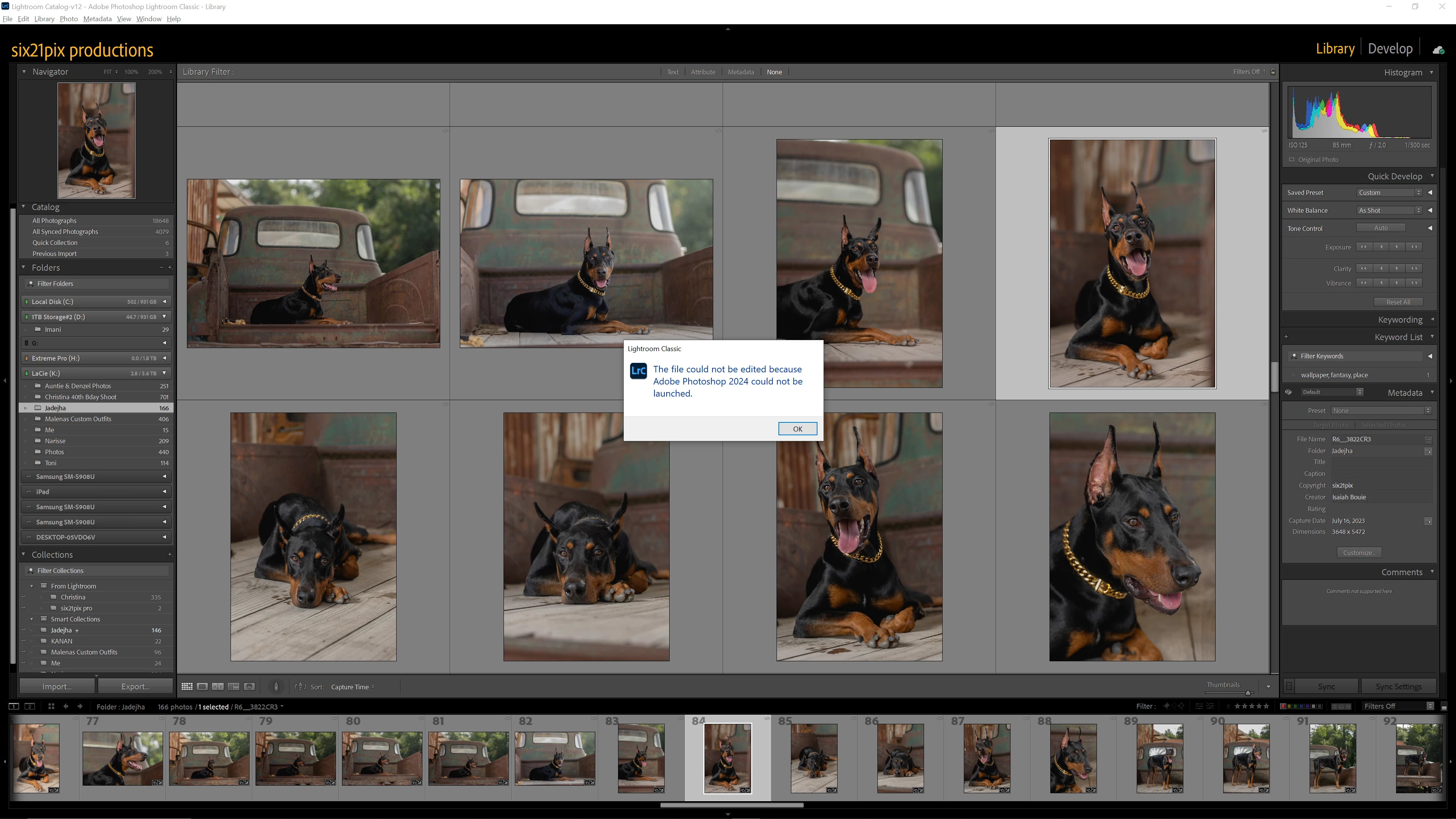Open Compare view (XY) icon

218,686
